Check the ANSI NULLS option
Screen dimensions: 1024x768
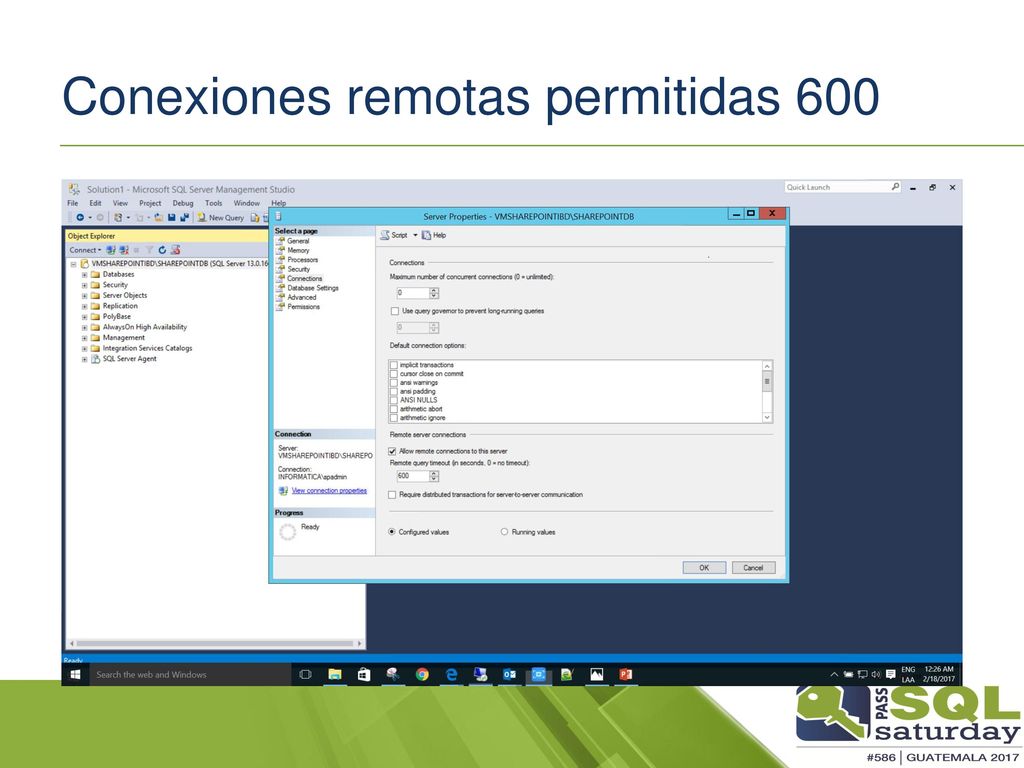(x=394, y=400)
